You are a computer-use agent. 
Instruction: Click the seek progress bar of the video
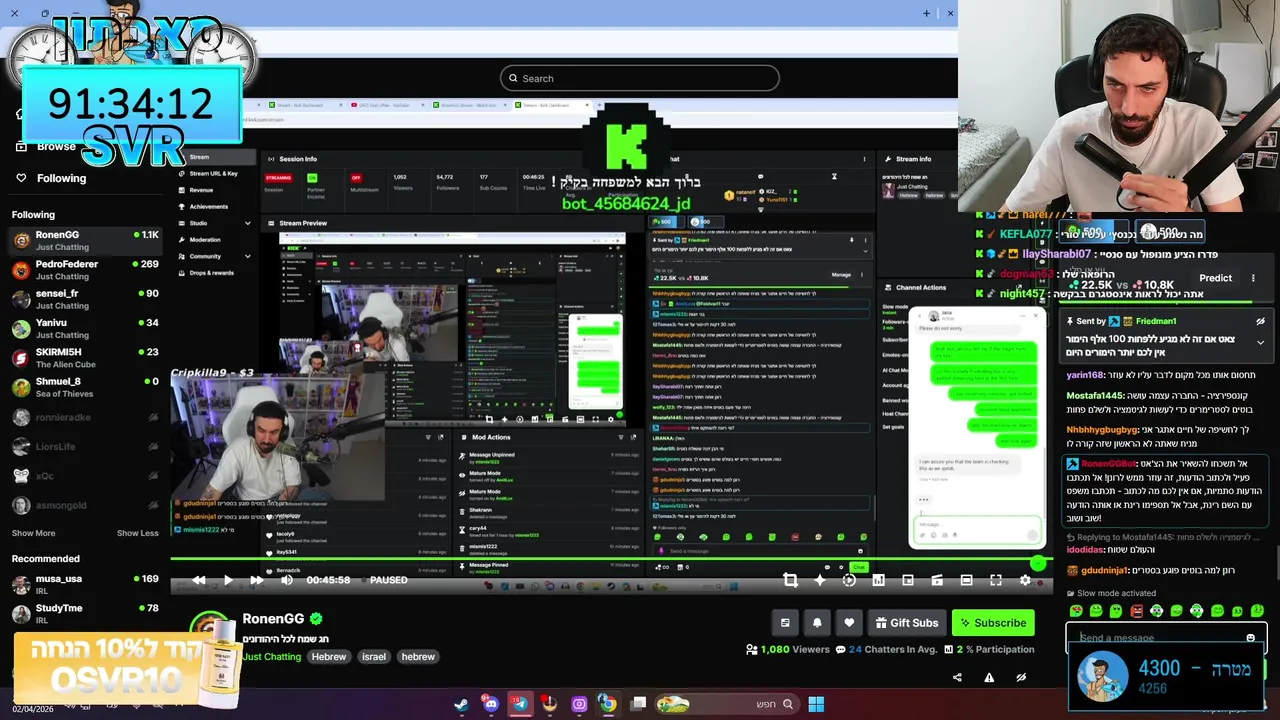coord(612,560)
